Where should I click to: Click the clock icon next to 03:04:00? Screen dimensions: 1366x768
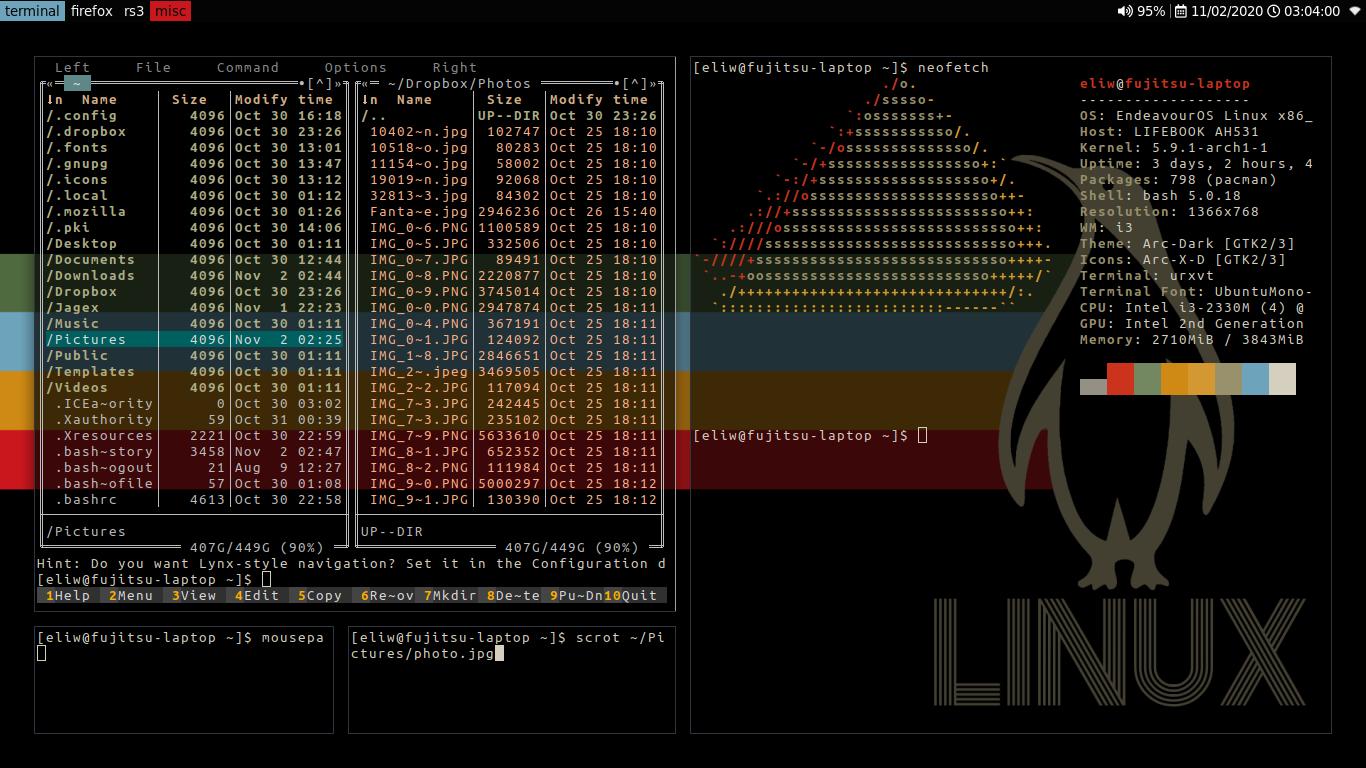(x=1273, y=11)
